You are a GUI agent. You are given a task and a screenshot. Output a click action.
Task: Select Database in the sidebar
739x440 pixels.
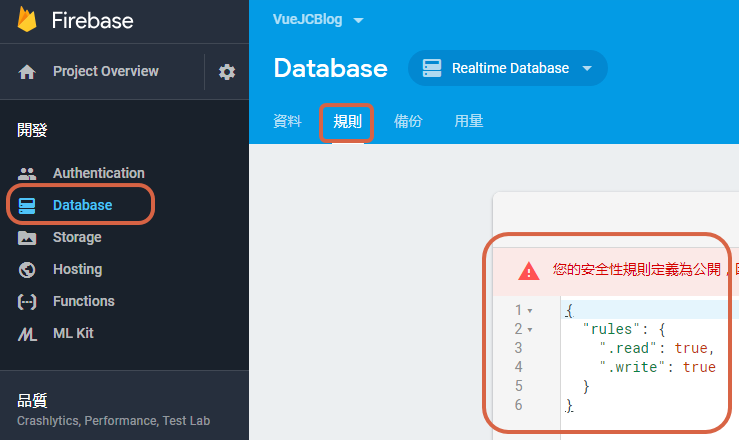[x=82, y=205]
